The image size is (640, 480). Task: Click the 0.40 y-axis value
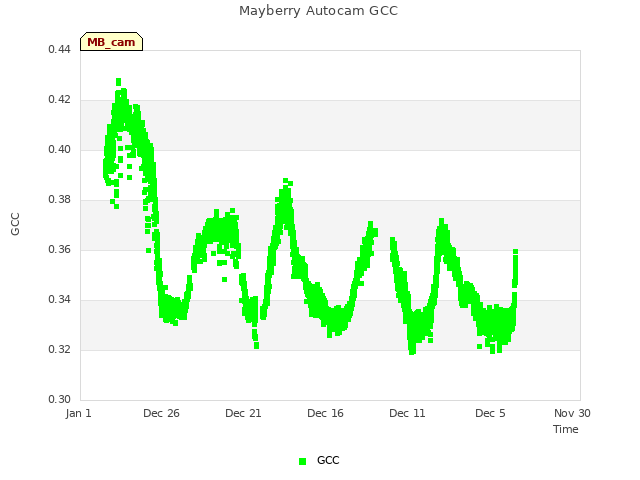click(x=60, y=149)
